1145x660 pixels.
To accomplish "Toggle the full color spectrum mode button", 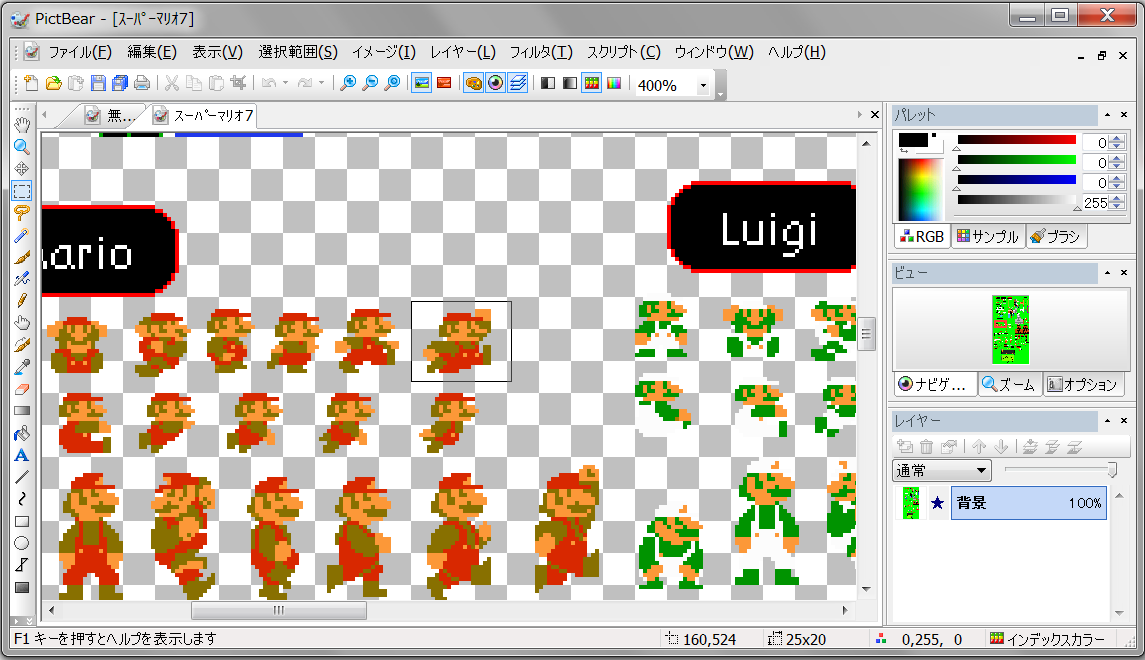I will [614, 83].
